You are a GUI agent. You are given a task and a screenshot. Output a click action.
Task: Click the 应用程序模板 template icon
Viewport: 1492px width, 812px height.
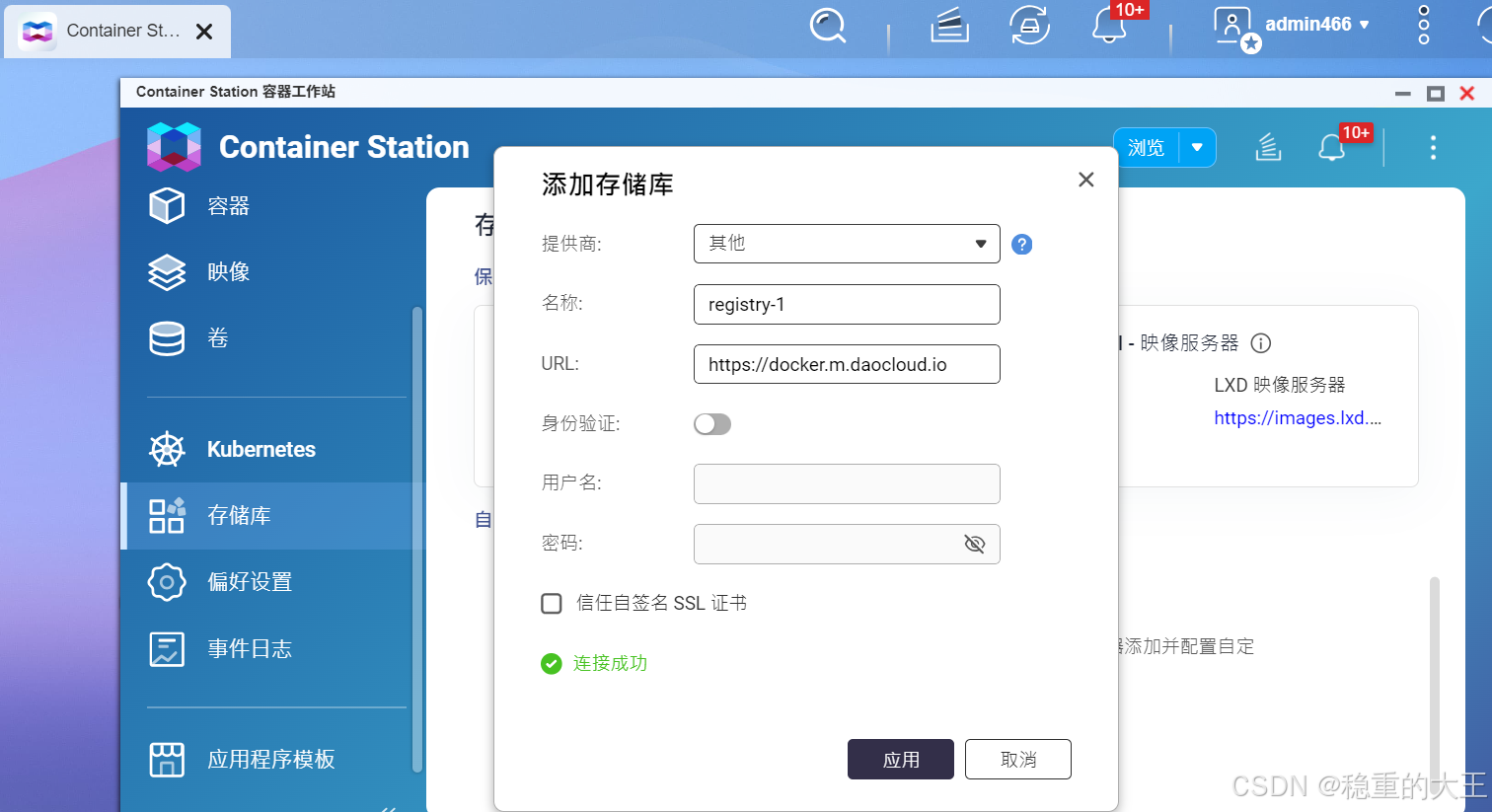(167, 759)
